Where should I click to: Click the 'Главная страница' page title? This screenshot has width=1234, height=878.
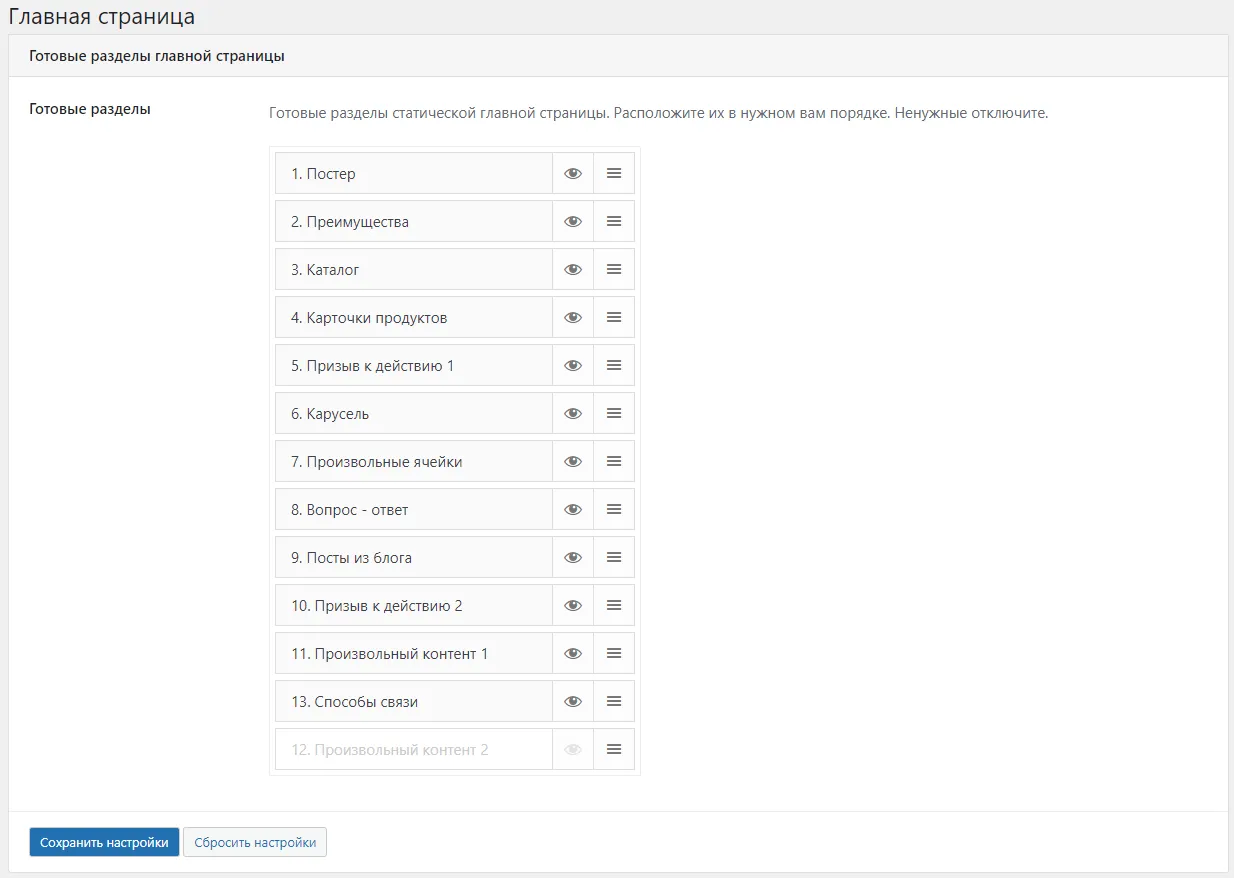[x=102, y=16]
